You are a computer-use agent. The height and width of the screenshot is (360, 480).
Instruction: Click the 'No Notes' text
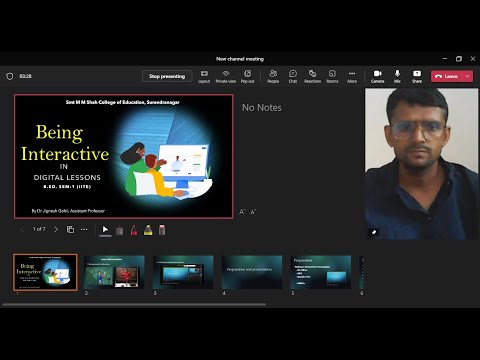click(x=262, y=108)
